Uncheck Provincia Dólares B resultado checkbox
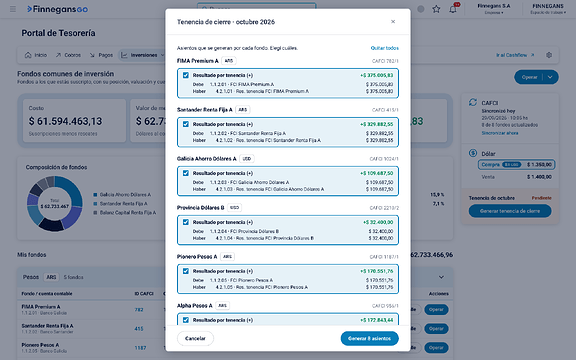 (x=186, y=222)
